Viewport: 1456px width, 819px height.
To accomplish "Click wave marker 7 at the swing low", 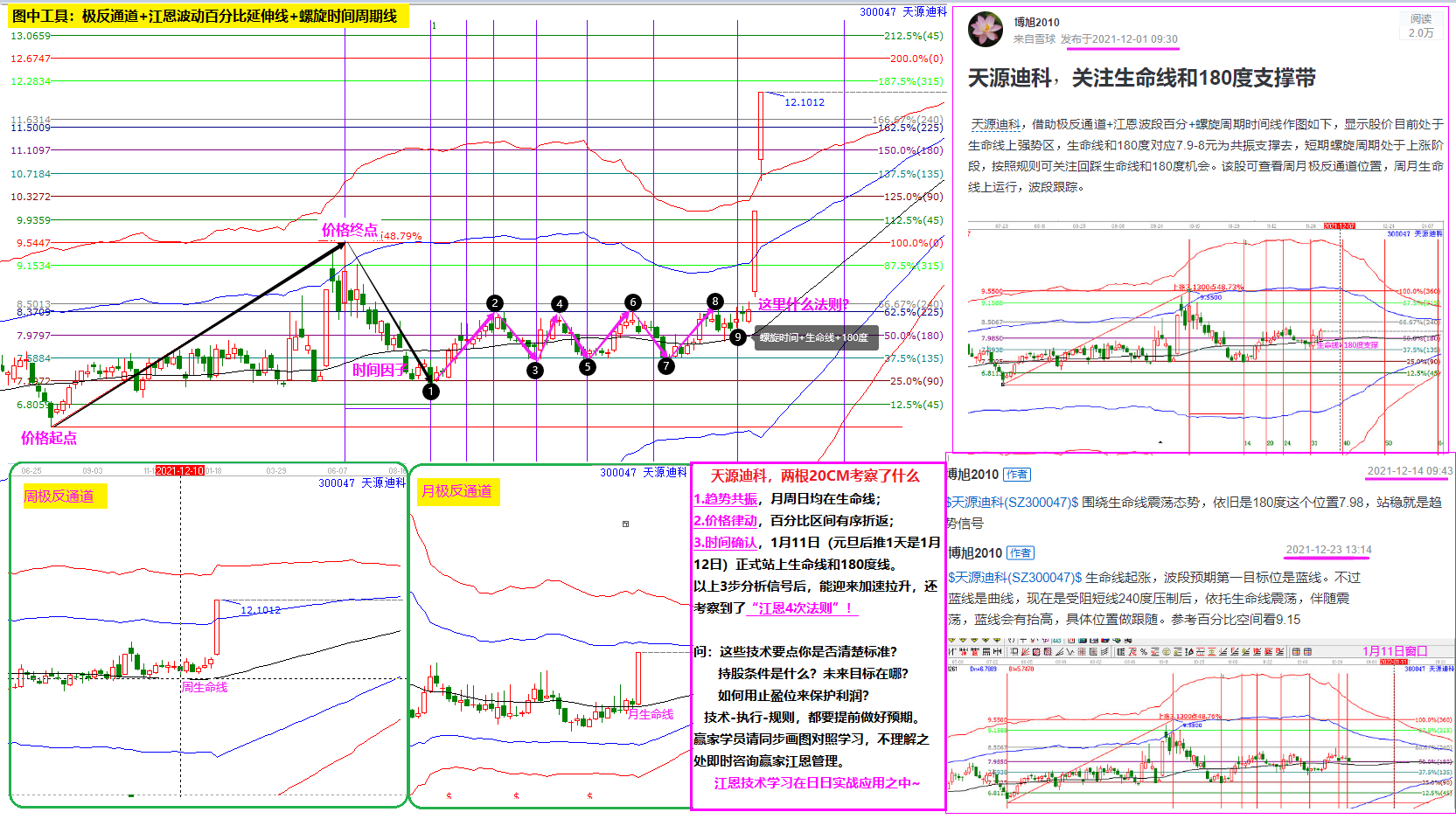I will tap(666, 366).
